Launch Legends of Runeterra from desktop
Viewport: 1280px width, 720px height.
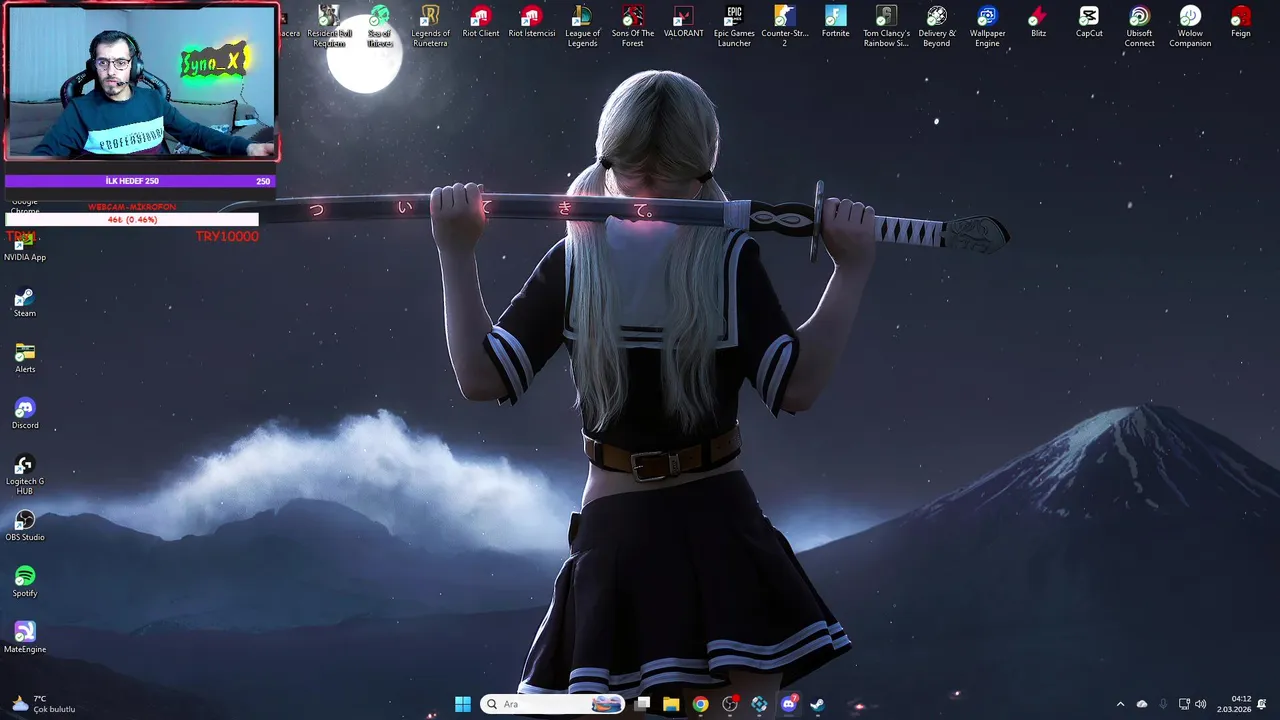[430, 26]
